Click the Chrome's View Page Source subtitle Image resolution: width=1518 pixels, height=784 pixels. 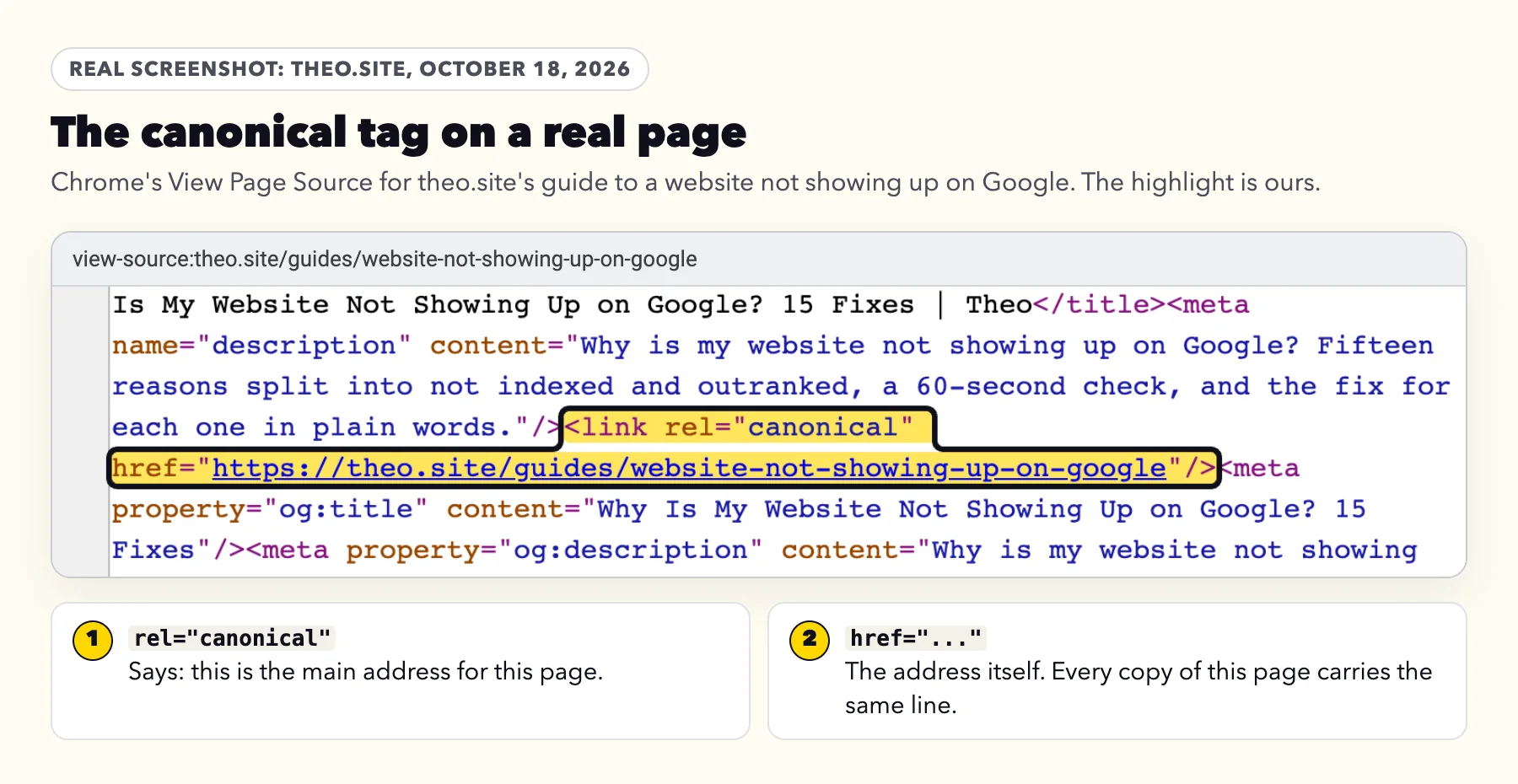coord(686,182)
